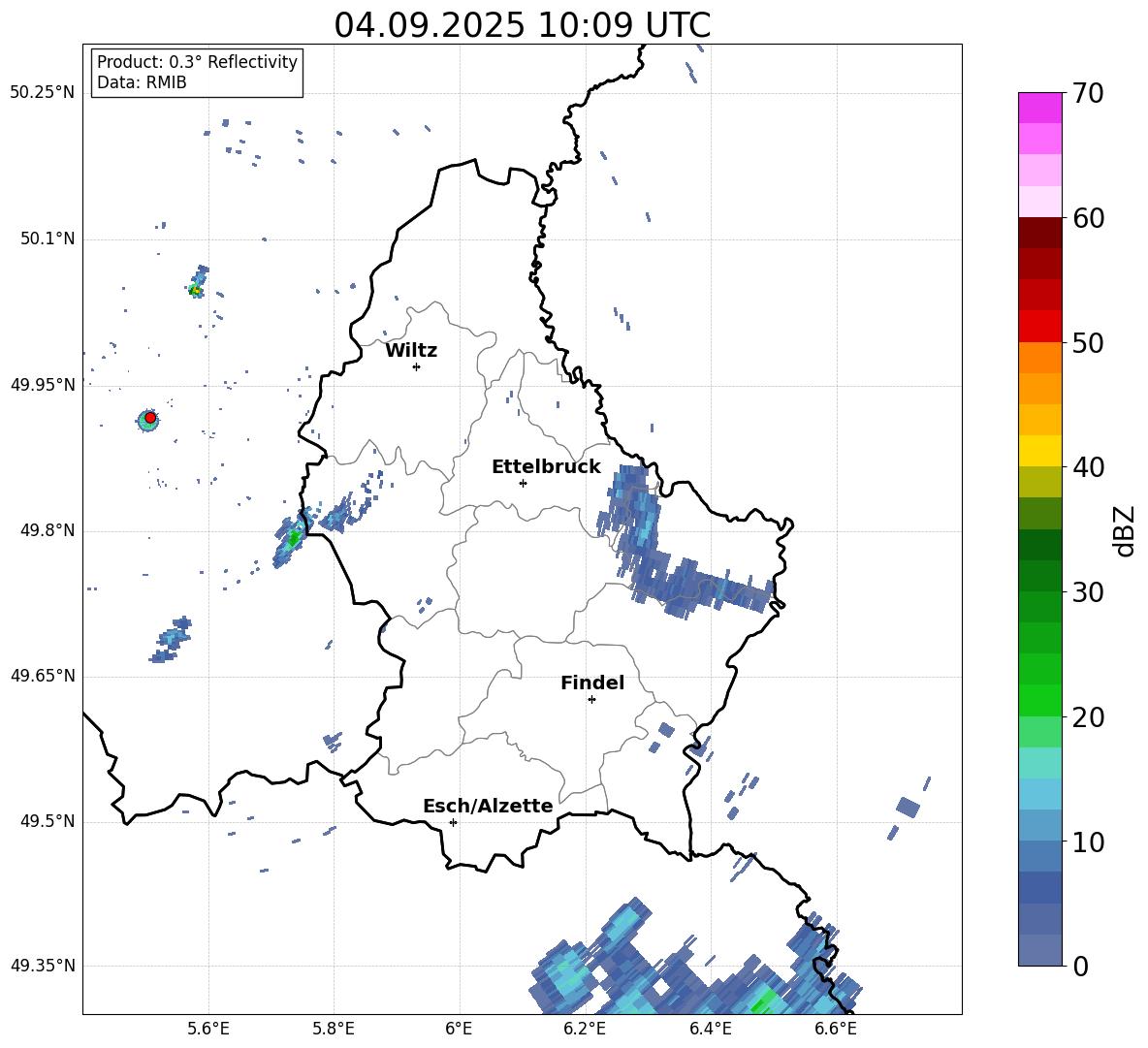Image resolution: width=1148 pixels, height=1048 pixels.
Task: Click the Esch/Alzette city label
Action: pyautogui.click(x=488, y=807)
